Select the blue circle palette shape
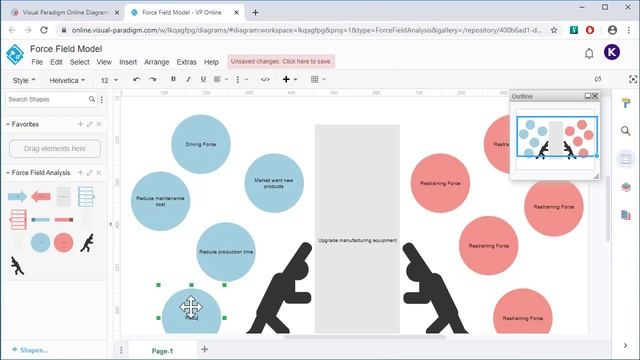 point(40,243)
